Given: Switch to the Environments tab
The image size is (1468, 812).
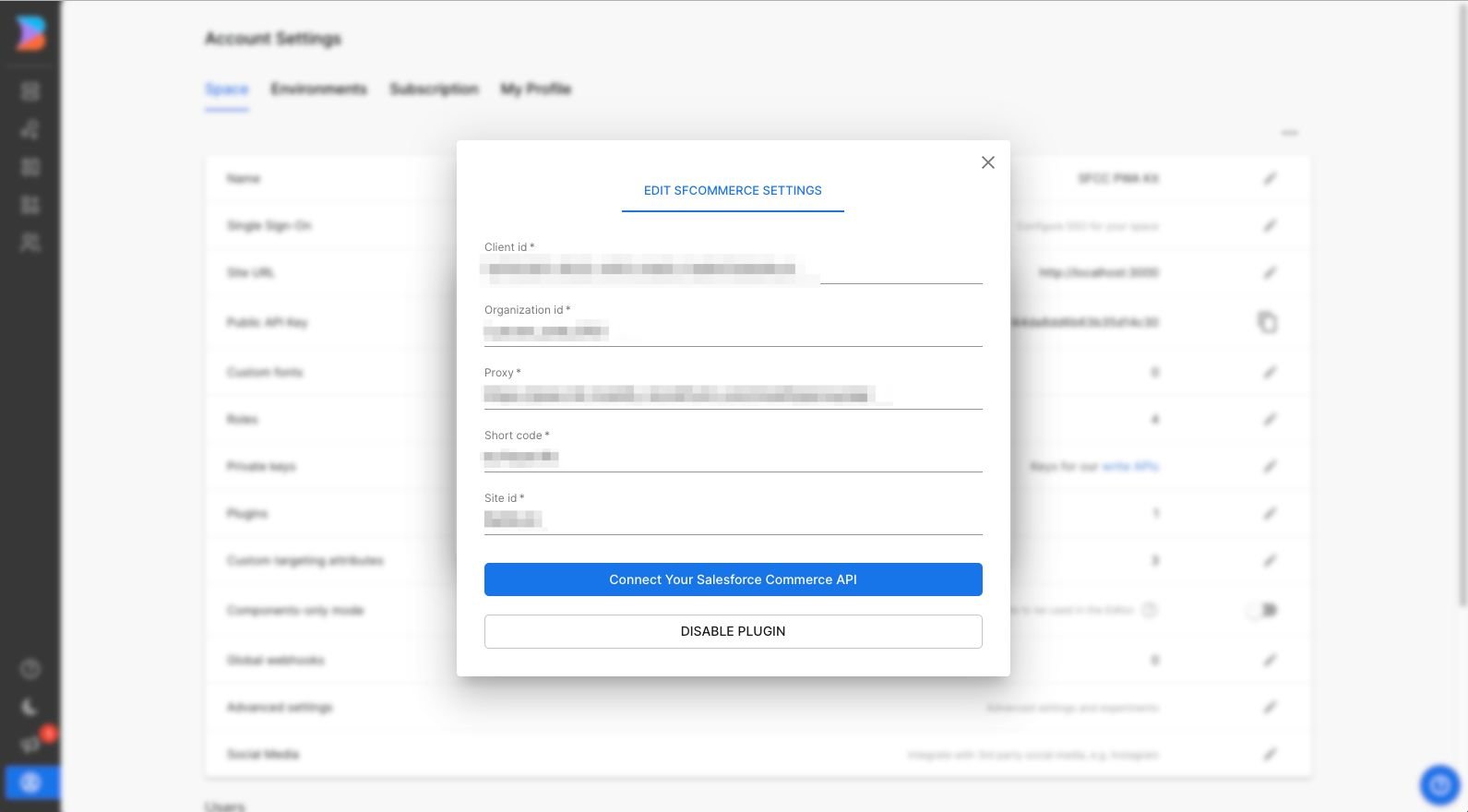Looking at the screenshot, I should click(318, 90).
